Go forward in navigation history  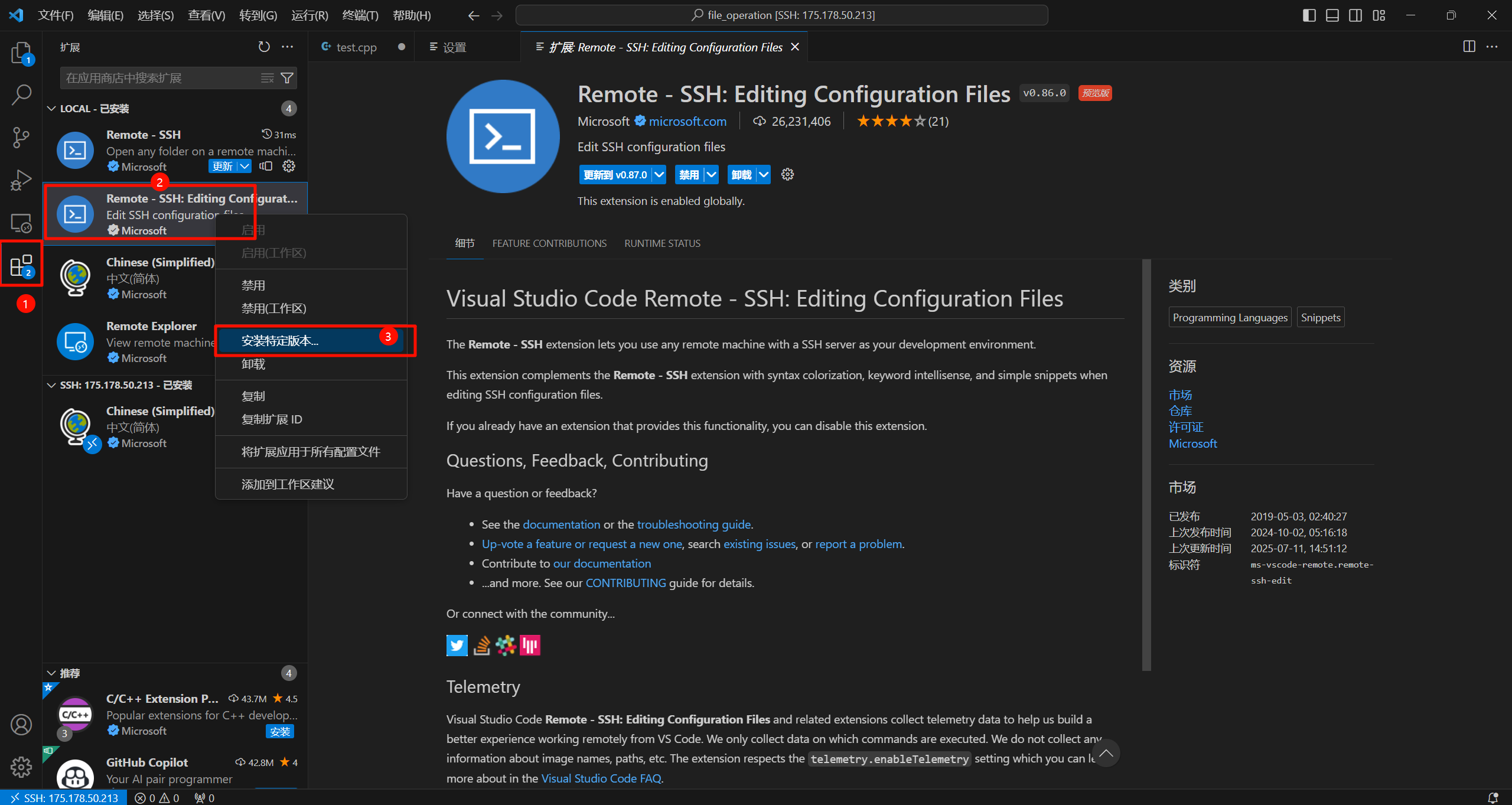(497, 15)
